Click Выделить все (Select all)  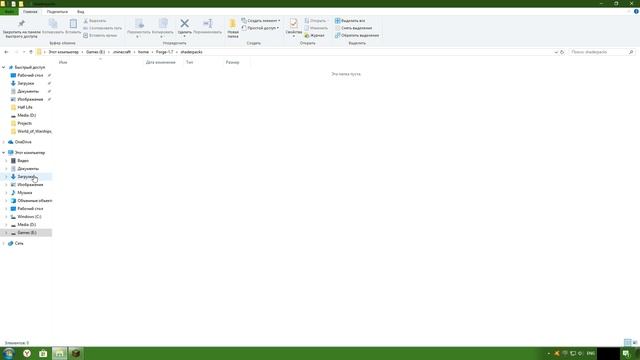coord(350,21)
